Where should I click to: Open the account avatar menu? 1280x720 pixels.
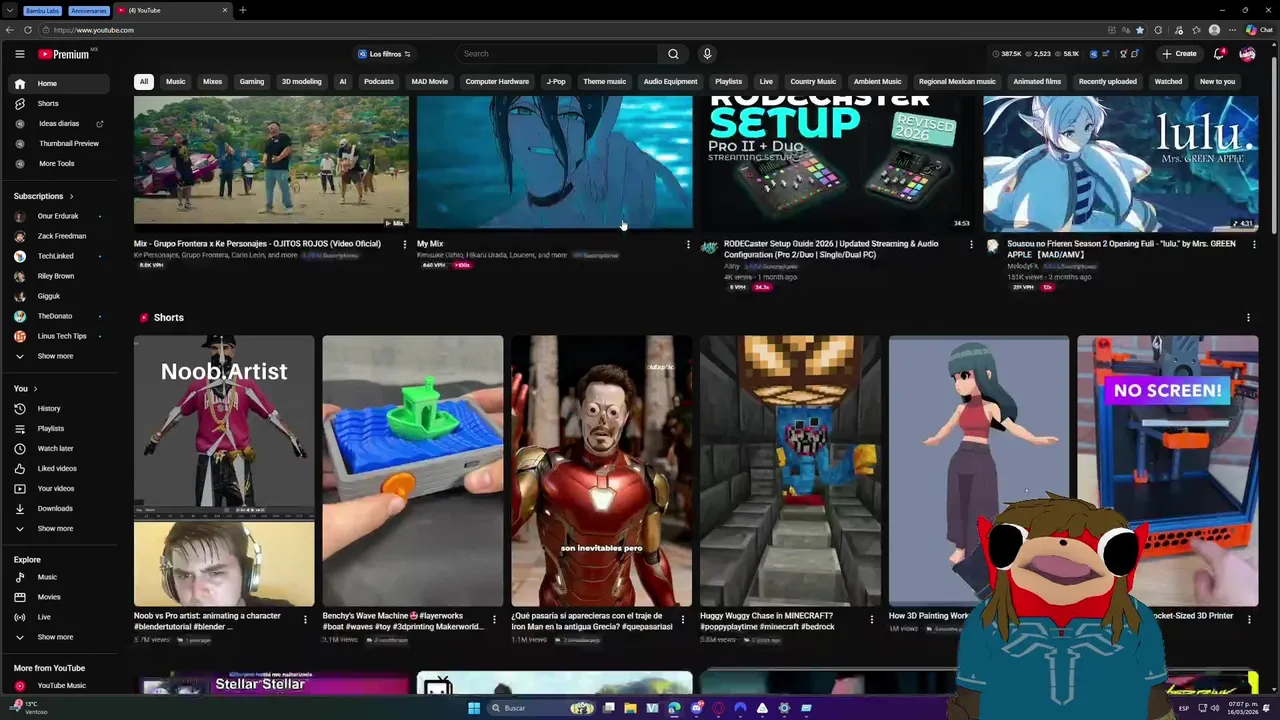(1247, 54)
